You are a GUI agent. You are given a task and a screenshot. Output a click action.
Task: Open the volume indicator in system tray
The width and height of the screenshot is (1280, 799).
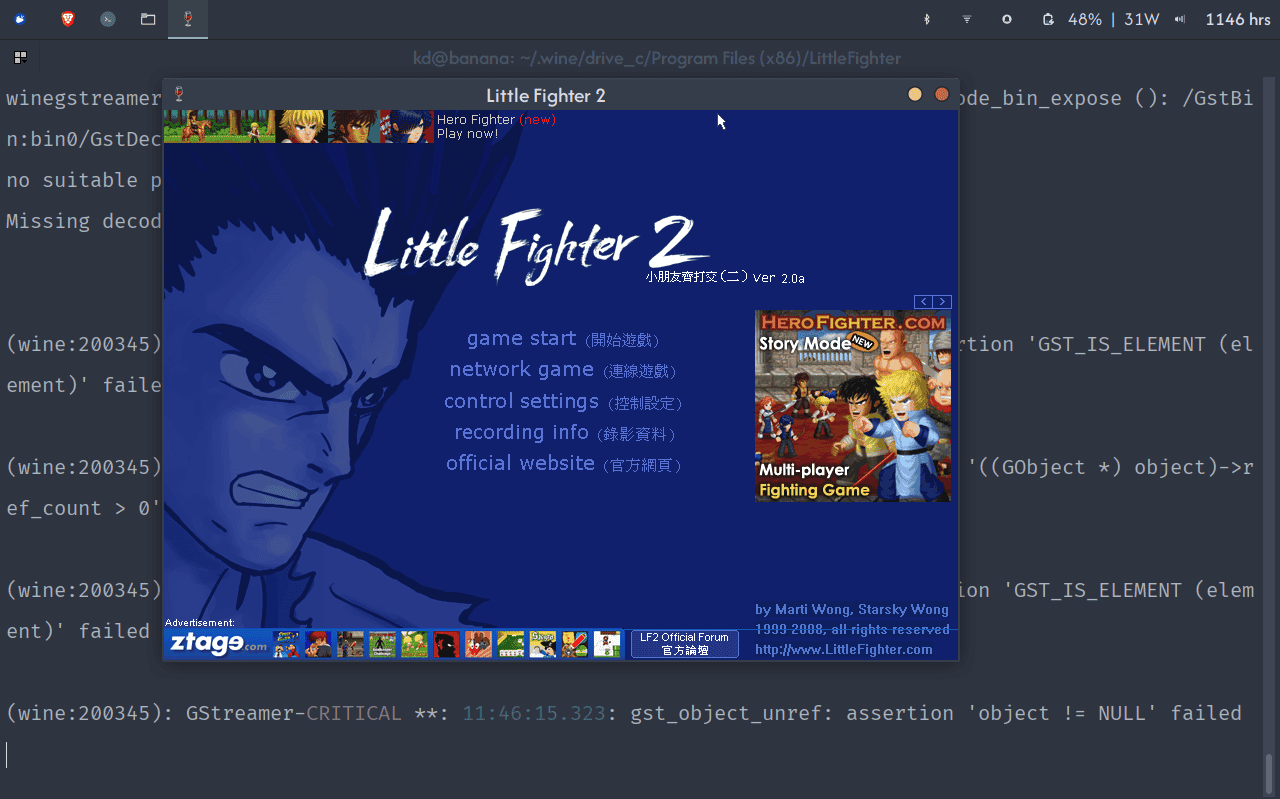[1180, 19]
